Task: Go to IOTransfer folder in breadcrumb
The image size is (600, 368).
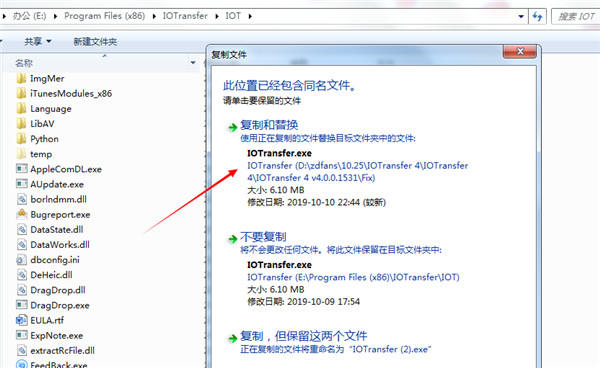Action: click(185, 16)
